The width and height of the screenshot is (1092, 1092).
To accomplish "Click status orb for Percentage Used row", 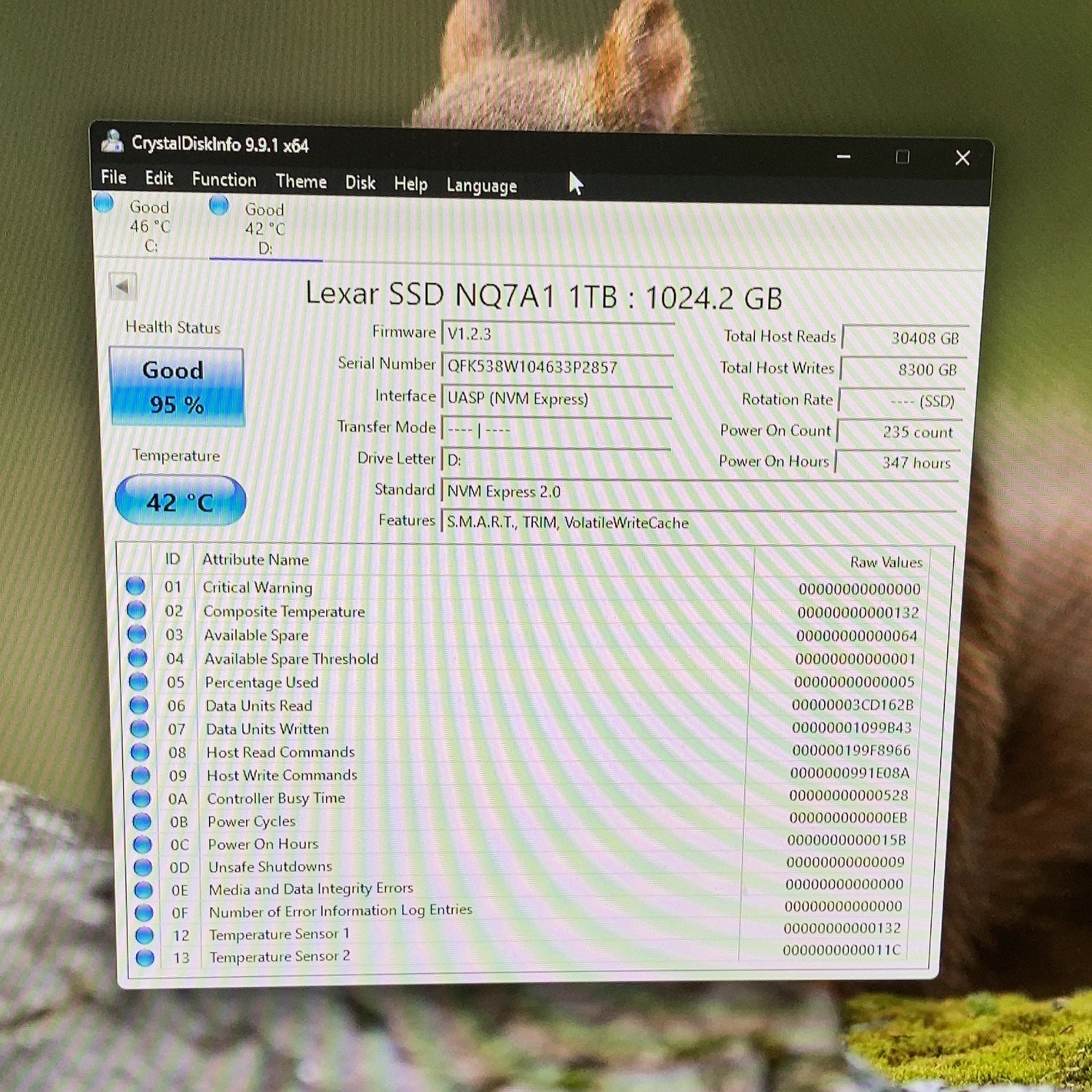I will (x=138, y=681).
